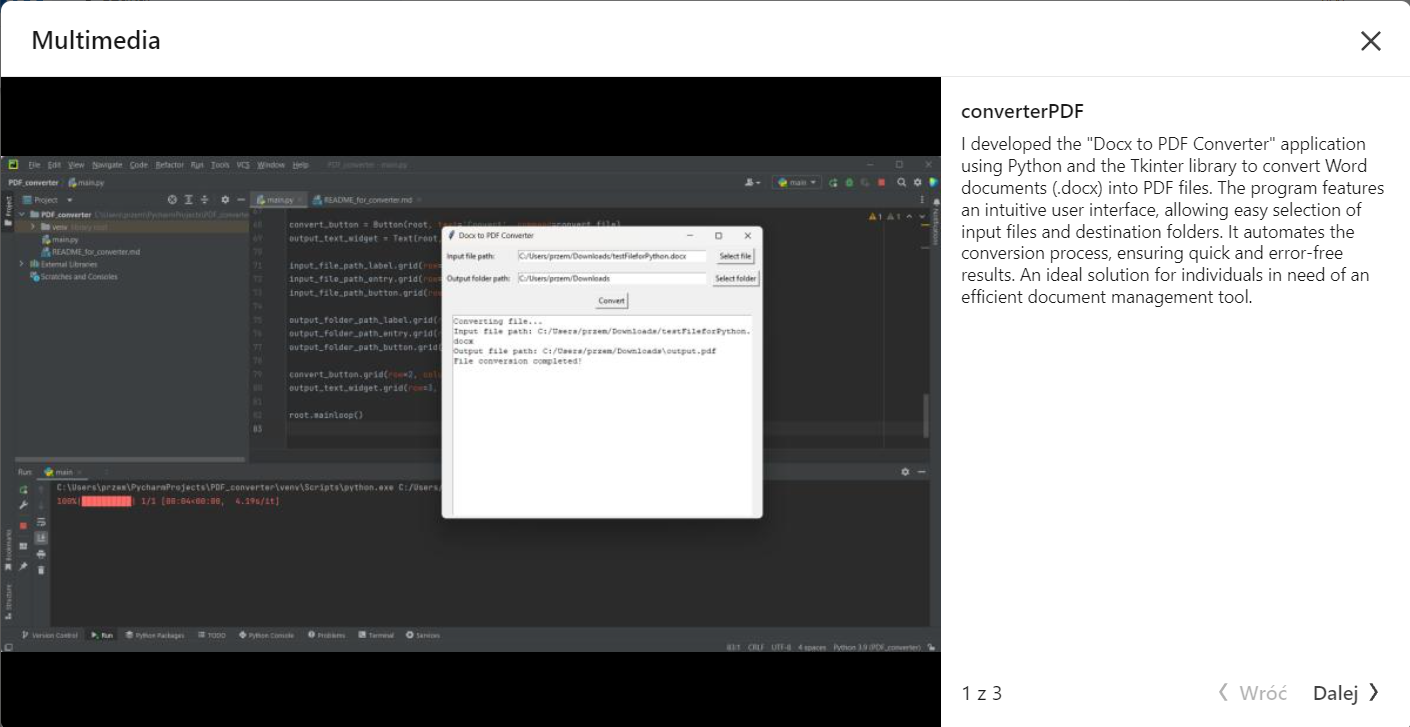
Task: Toggle scroll-to-end icon in Run console
Action: coord(41,538)
